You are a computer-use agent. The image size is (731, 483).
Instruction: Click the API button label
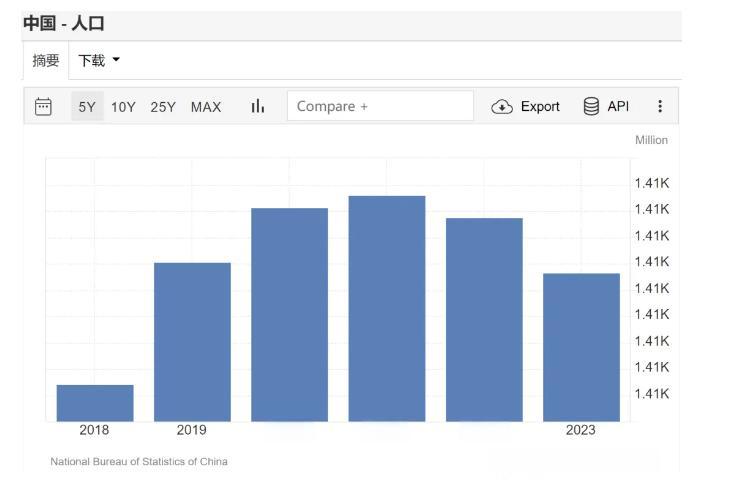[x=618, y=107]
